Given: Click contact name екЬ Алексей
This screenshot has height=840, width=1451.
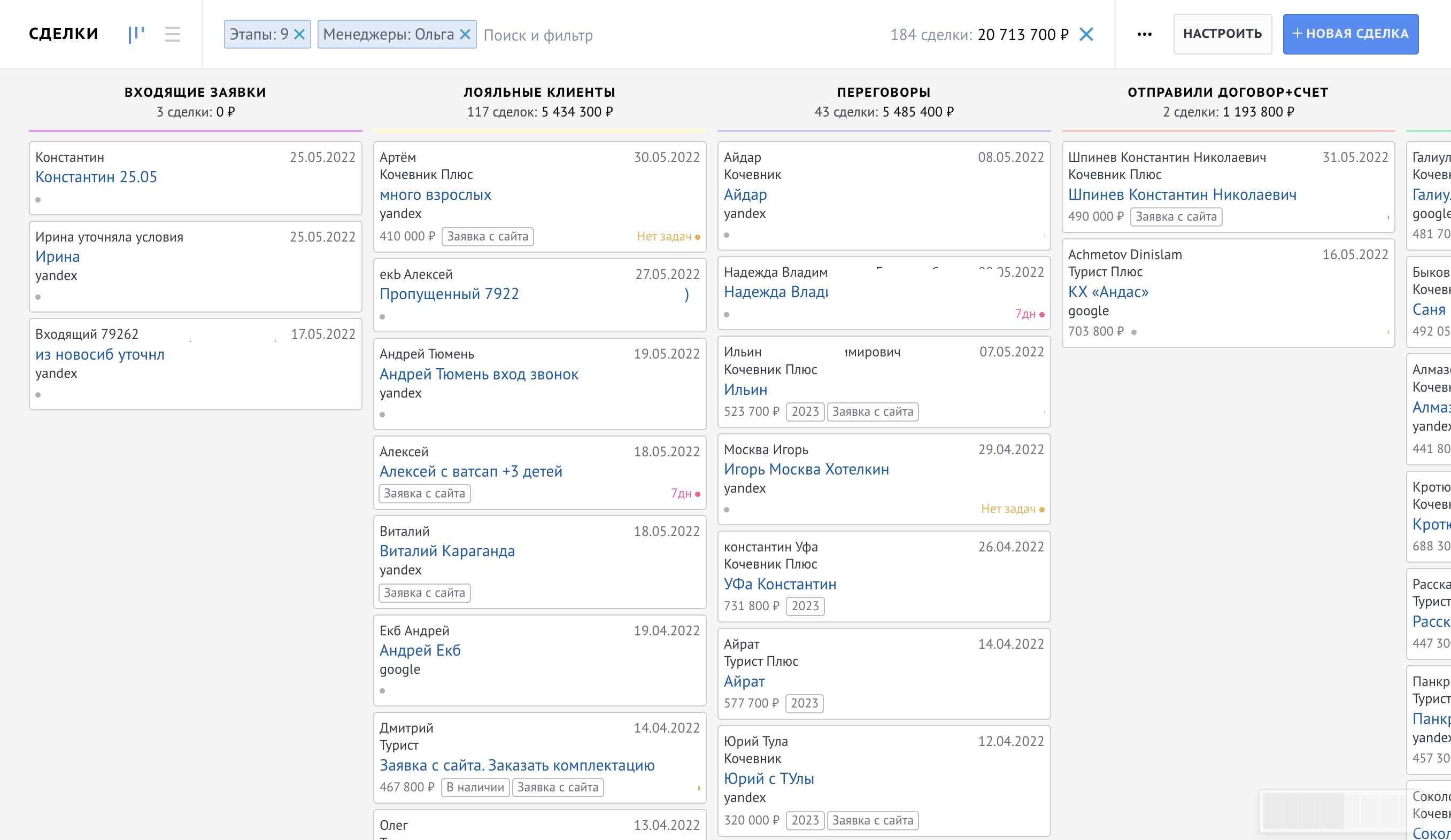Looking at the screenshot, I should [416, 275].
